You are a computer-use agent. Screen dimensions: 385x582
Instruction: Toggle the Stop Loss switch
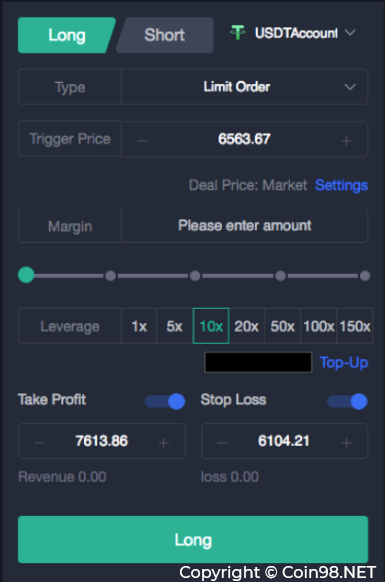[347, 401]
